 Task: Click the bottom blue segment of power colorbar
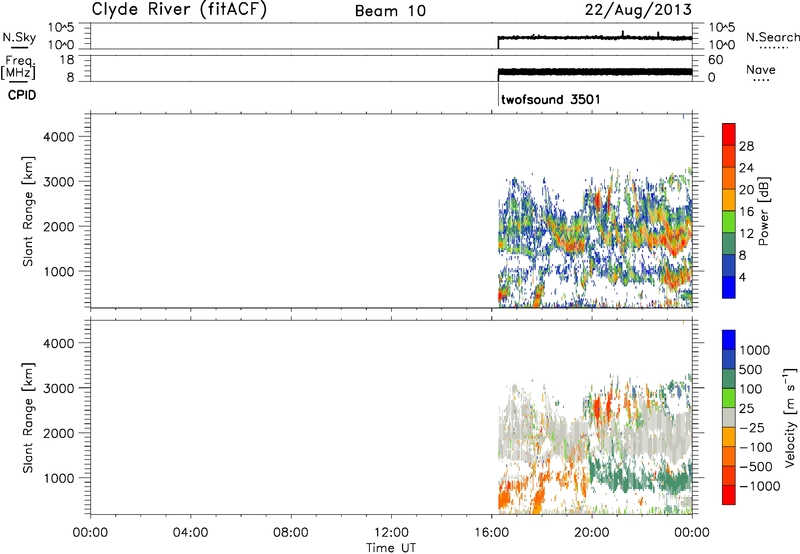729,287
